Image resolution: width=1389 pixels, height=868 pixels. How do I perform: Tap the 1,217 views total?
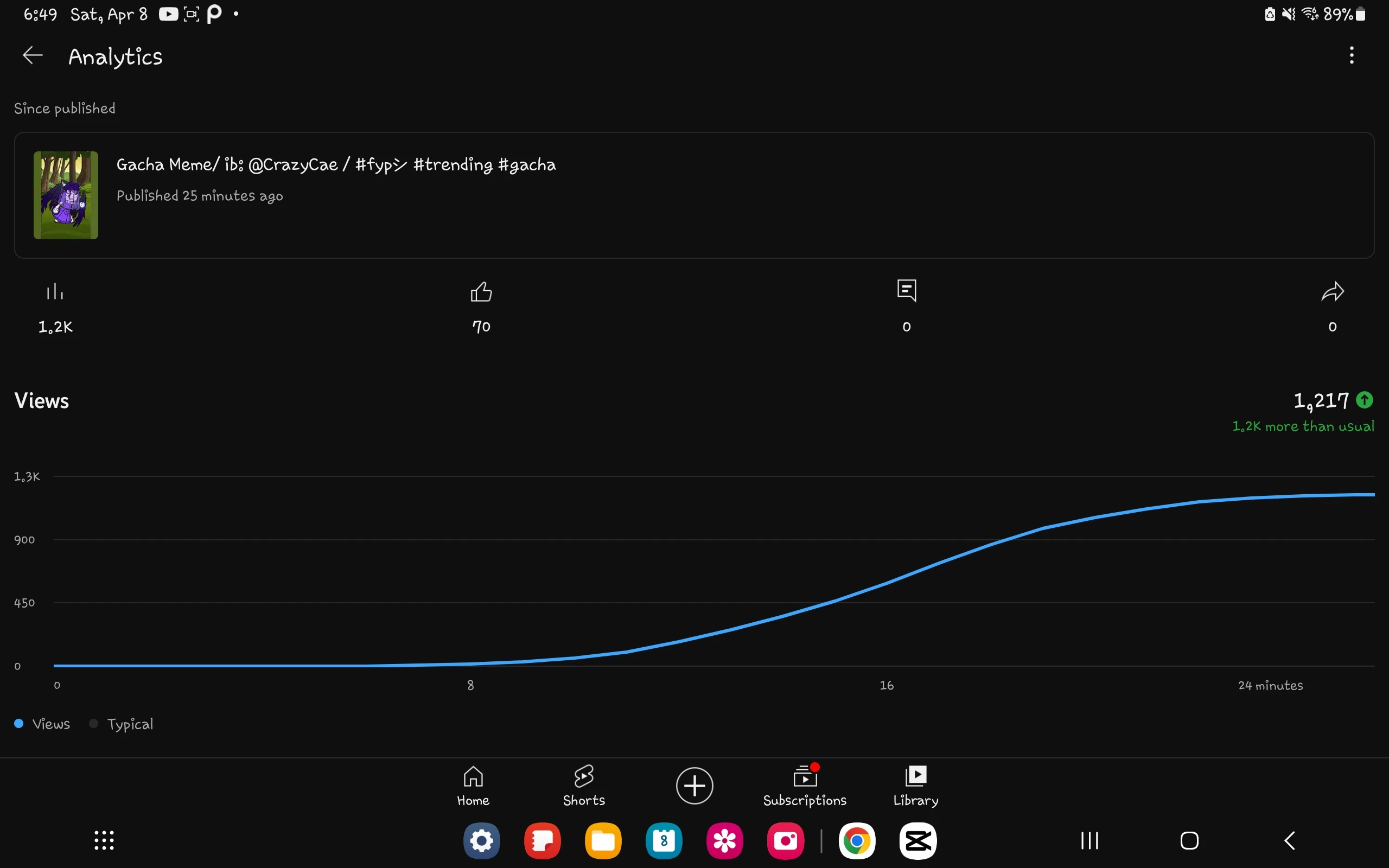[x=1321, y=401]
